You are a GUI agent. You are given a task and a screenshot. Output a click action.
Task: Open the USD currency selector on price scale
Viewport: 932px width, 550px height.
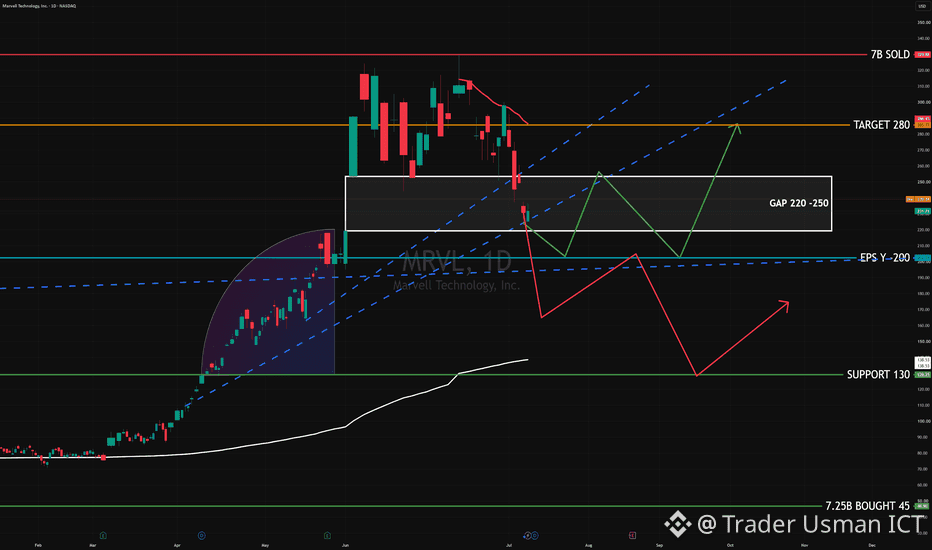click(x=922, y=6)
